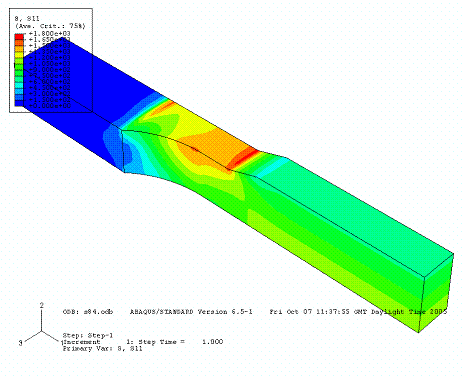The height and width of the screenshot is (376, 463).
Task: Select the legend title 'S, S11'
Action: click(27, 19)
